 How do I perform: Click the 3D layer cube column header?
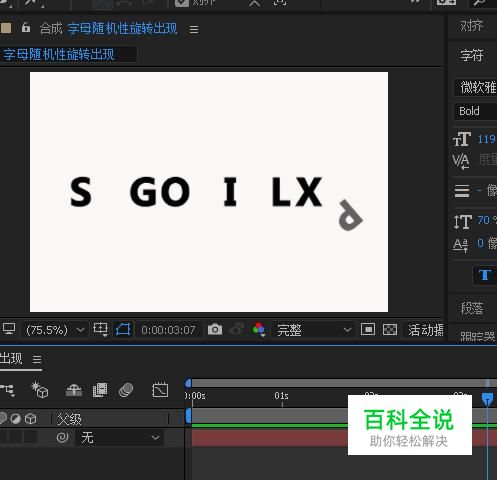(31, 418)
